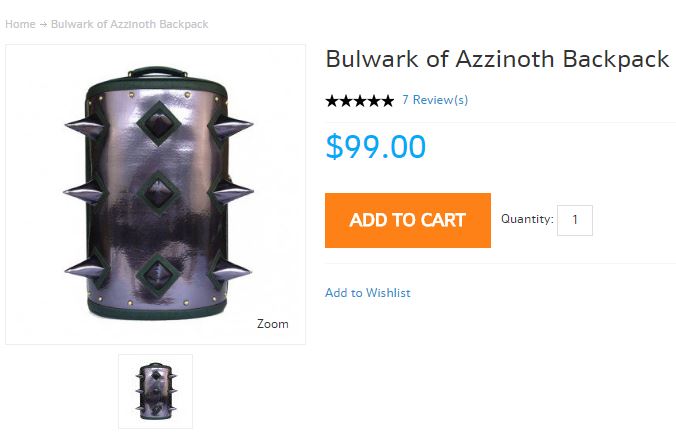Image resolution: width=676 pixels, height=442 pixels.
Task: Click the Zoom label on image
Action: pyautogui.click(x=272, y=324)
